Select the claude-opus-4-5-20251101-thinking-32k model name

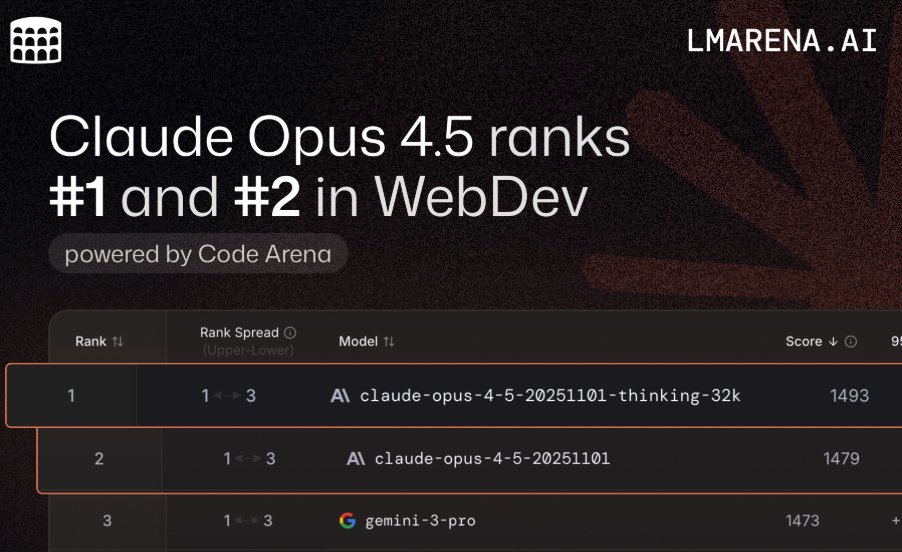click(x=550, y=396)
